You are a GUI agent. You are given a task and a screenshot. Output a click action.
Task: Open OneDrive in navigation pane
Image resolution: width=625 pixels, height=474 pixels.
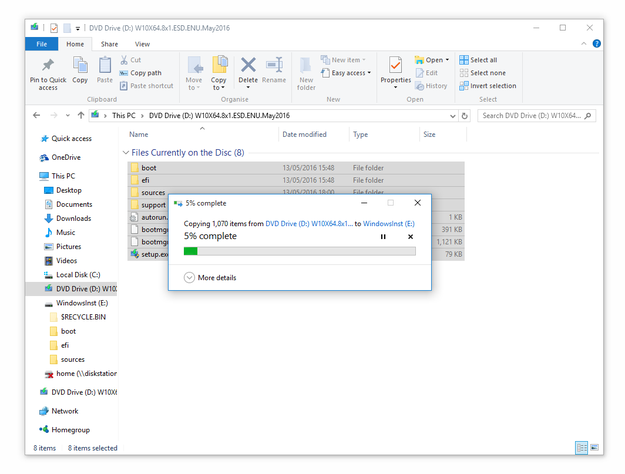(61, 157)
